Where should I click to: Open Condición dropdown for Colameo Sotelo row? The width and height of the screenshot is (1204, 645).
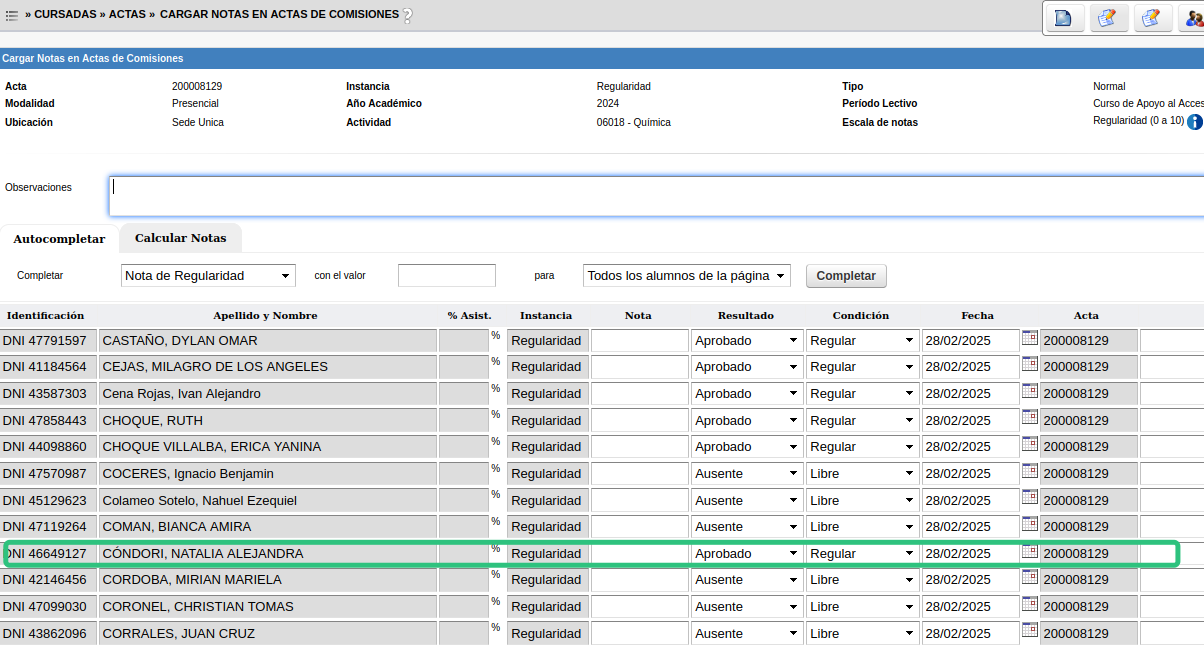click(x=862, y=500)
